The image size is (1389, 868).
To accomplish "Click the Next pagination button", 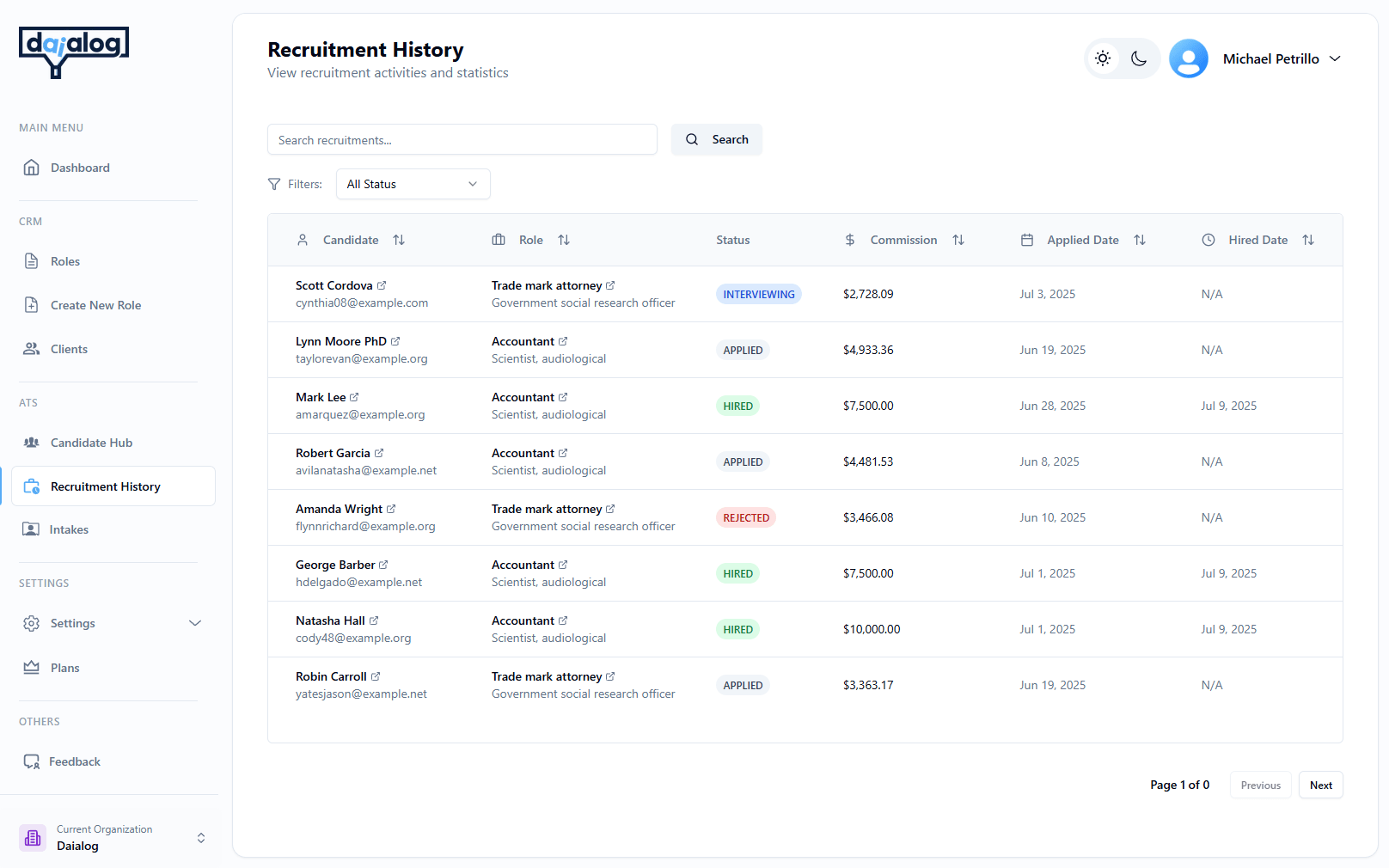I will (x=1320, y=785).
